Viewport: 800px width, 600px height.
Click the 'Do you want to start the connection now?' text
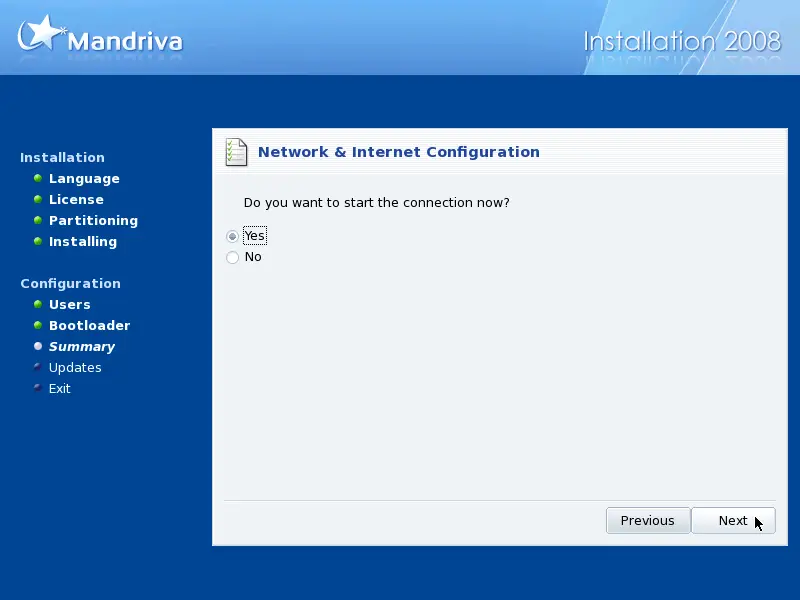pos(377,203)
